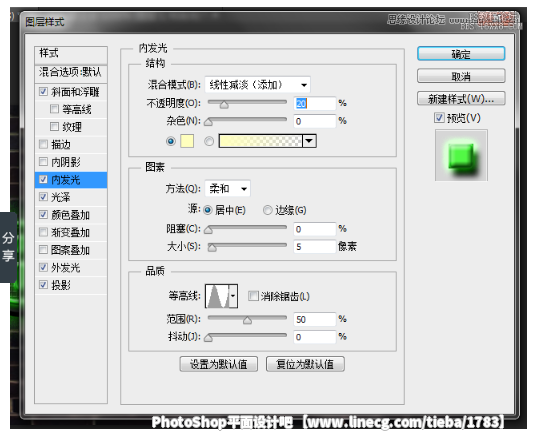This screenshot has height=441, width=560.
Task: Click the 不透明度 opacity slider
Action: pyautogui.click(x=247, y=103)
